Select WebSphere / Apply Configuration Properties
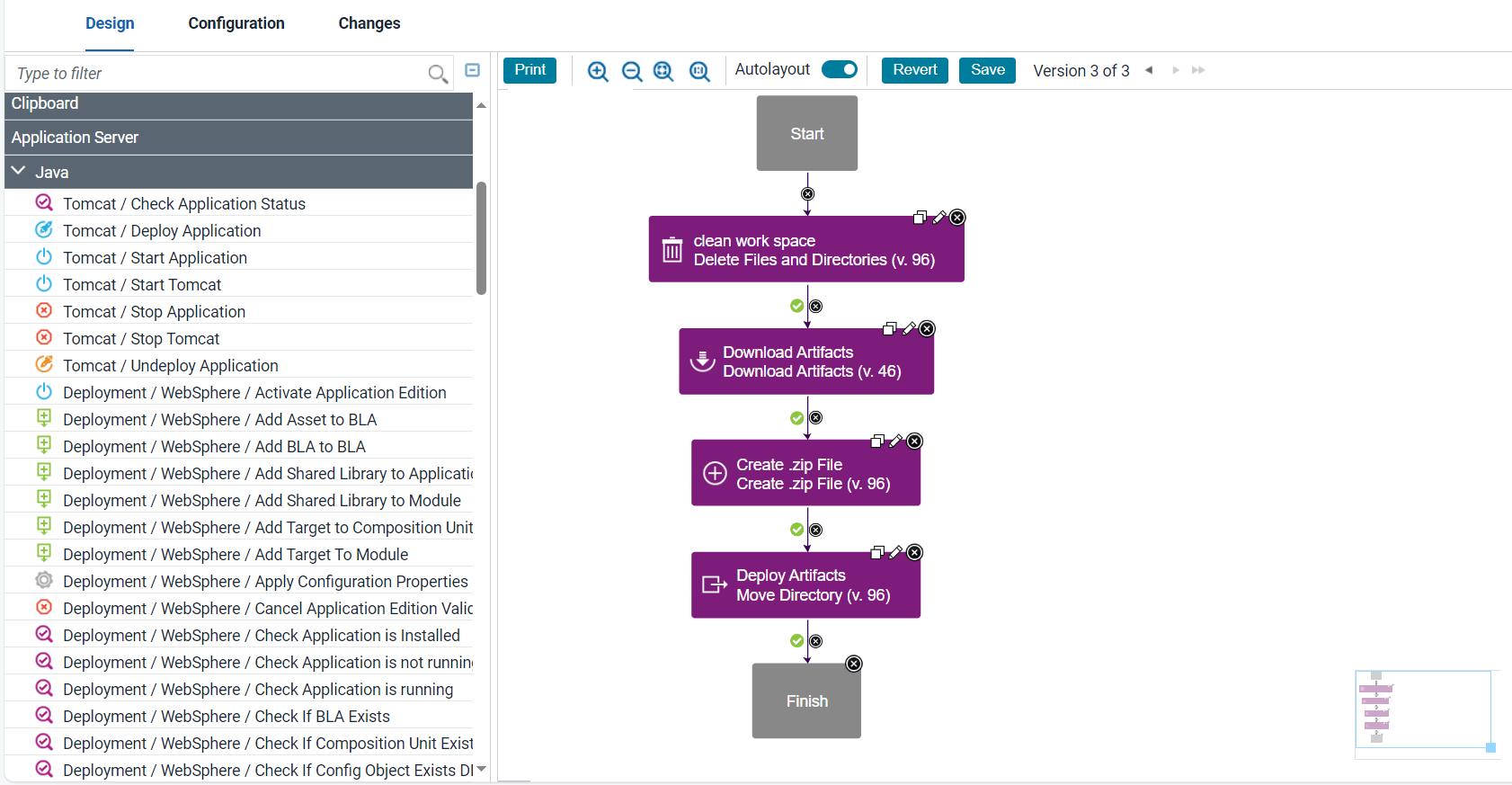 (265, 582)
